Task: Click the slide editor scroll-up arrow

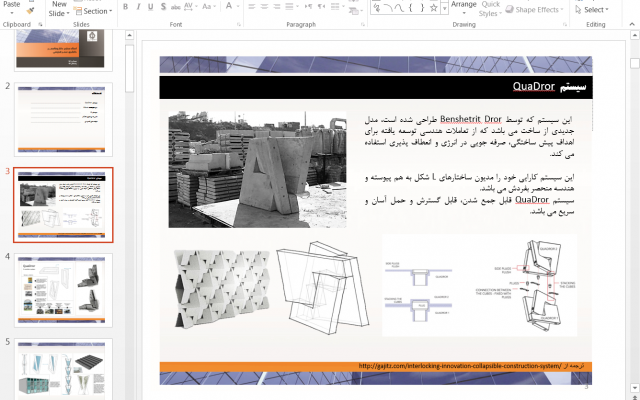Action: pyautogui.click(x=635, y=35)
